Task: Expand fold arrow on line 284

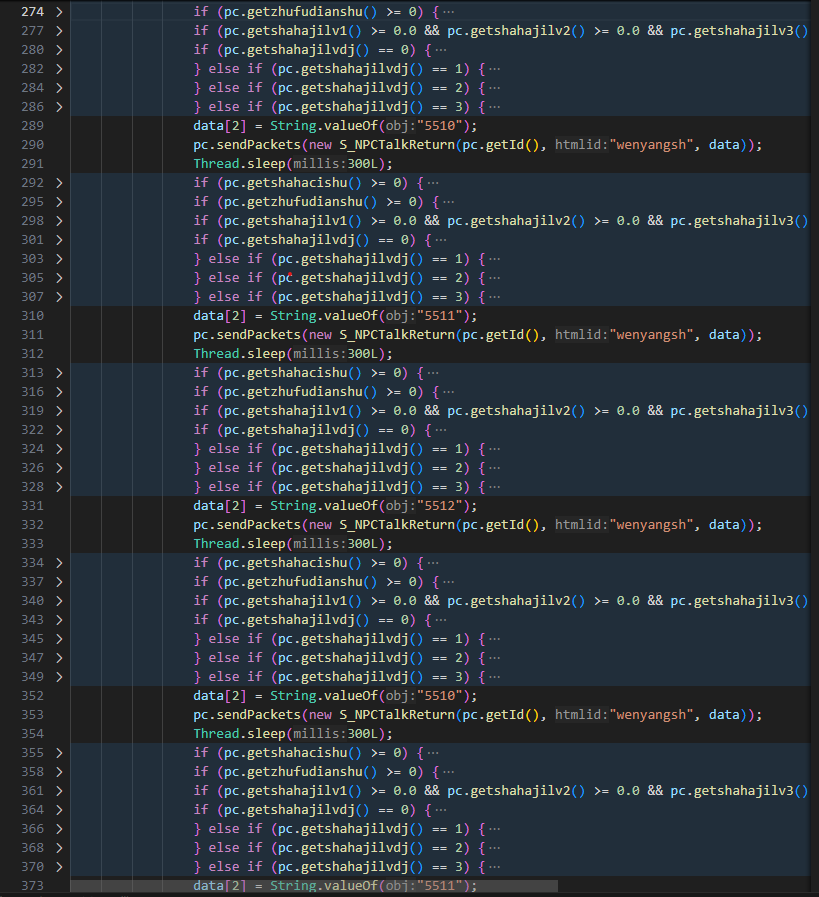Action: 59,88
